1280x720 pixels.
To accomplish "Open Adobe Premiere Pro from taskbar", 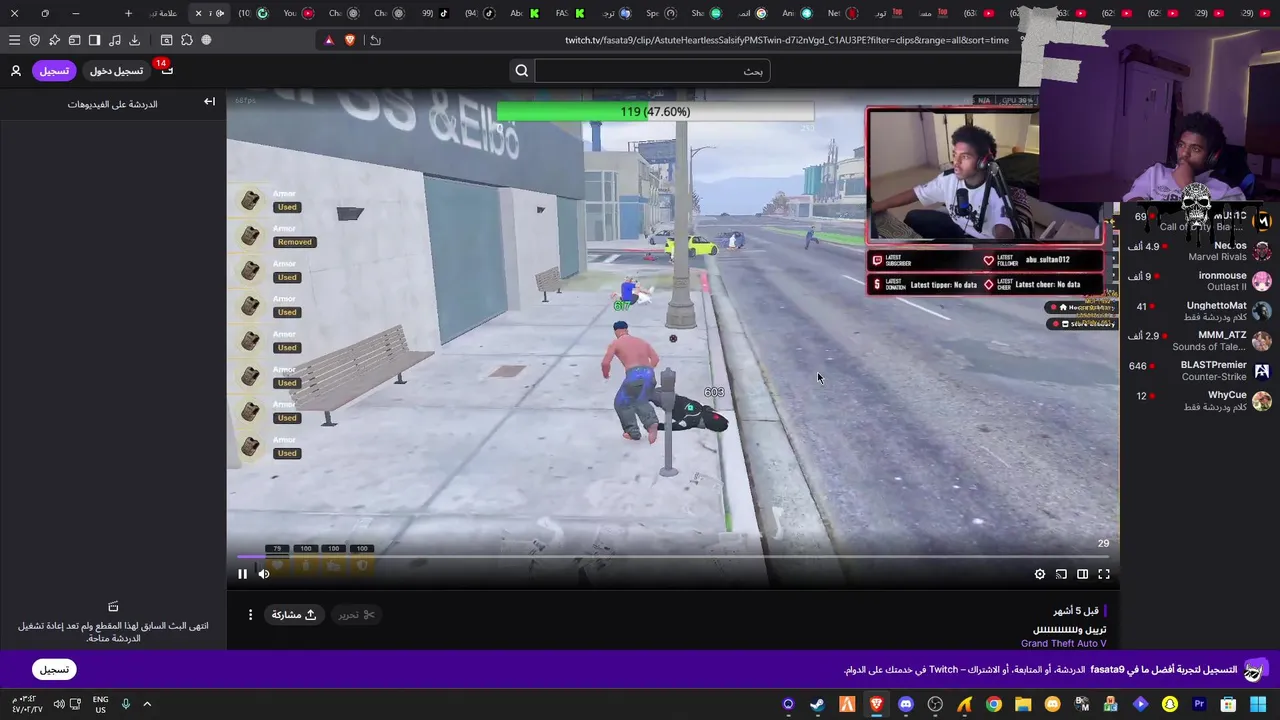I will (x=1200, y=704).
